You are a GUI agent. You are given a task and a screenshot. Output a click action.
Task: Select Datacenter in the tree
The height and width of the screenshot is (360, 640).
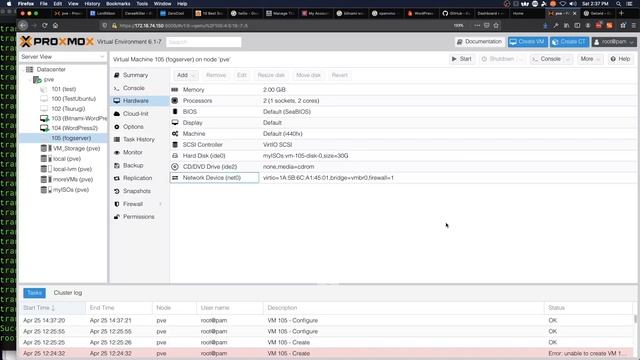pos(51,70)
